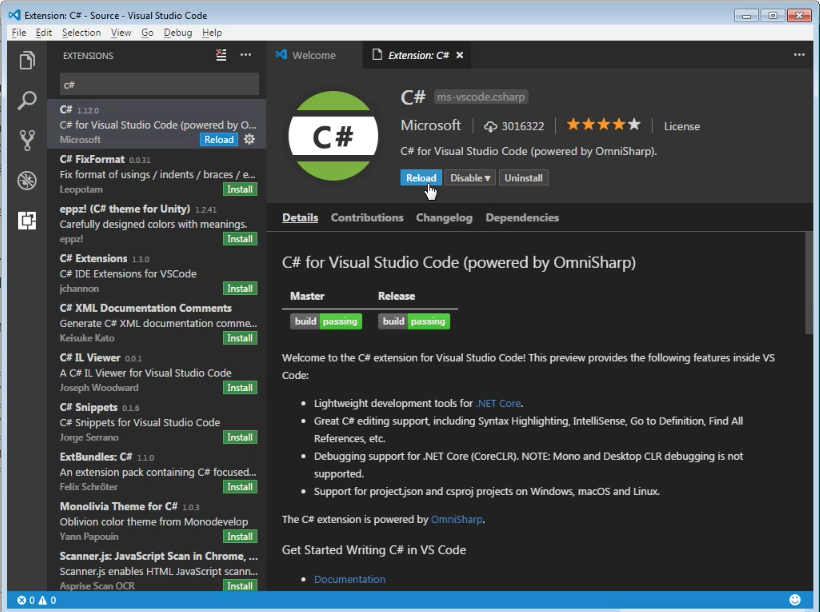Screen dimensions: 820x612
Task: Select the C# XML Documentation Comments entry title
Action: (x=145, y=308)
